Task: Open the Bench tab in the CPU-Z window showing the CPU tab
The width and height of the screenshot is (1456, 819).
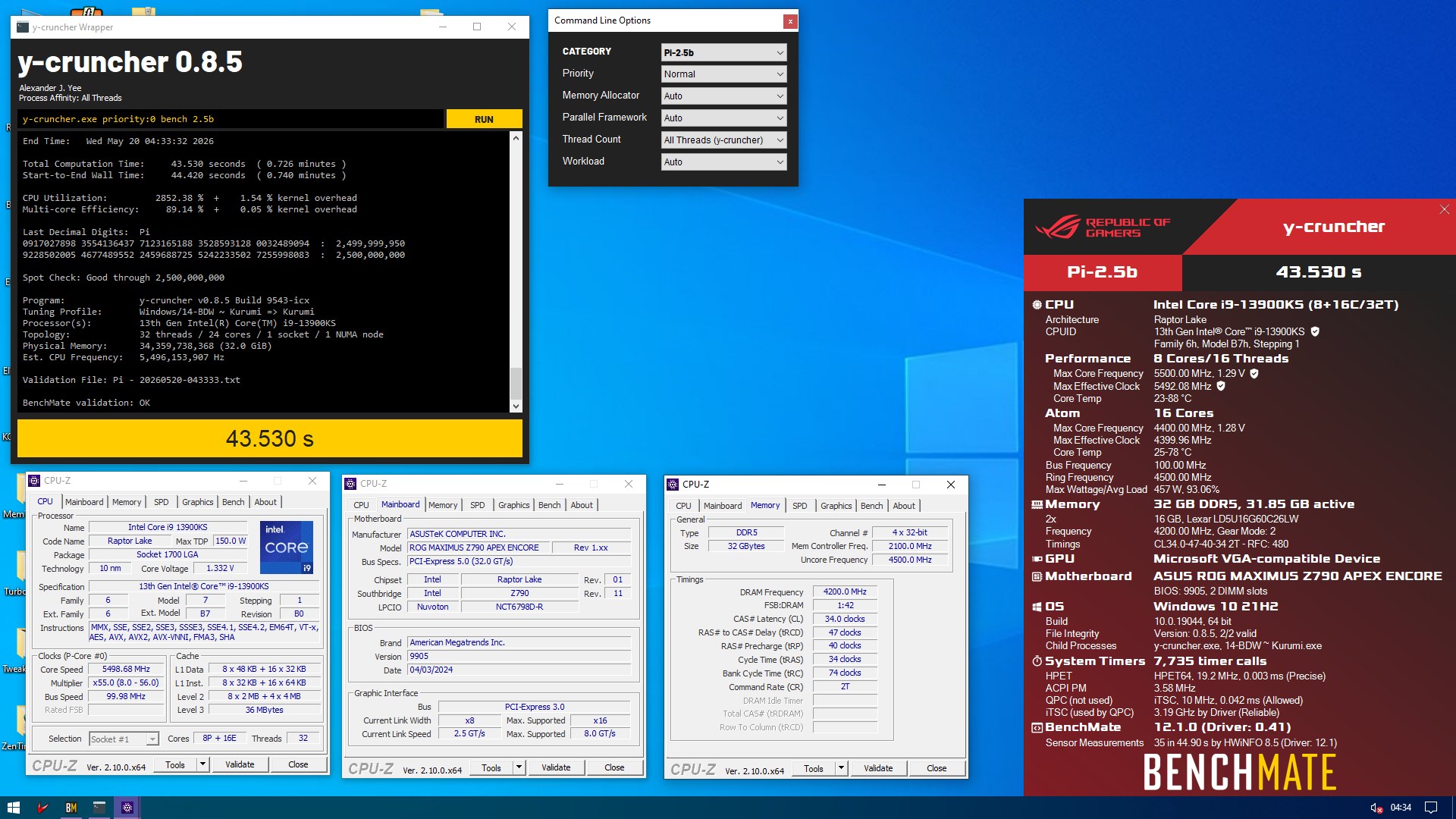Action: [233, 502]
